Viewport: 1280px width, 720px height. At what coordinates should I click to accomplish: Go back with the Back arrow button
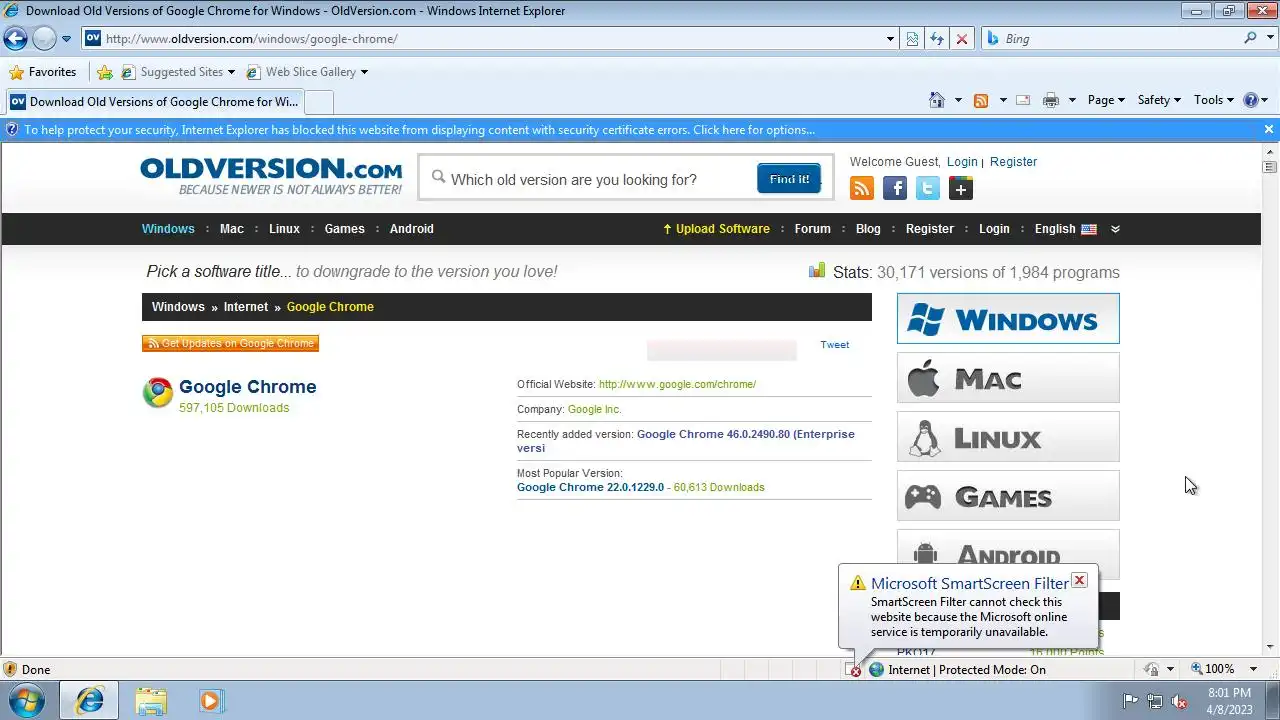pyautogui.click(x=15, y=39)
